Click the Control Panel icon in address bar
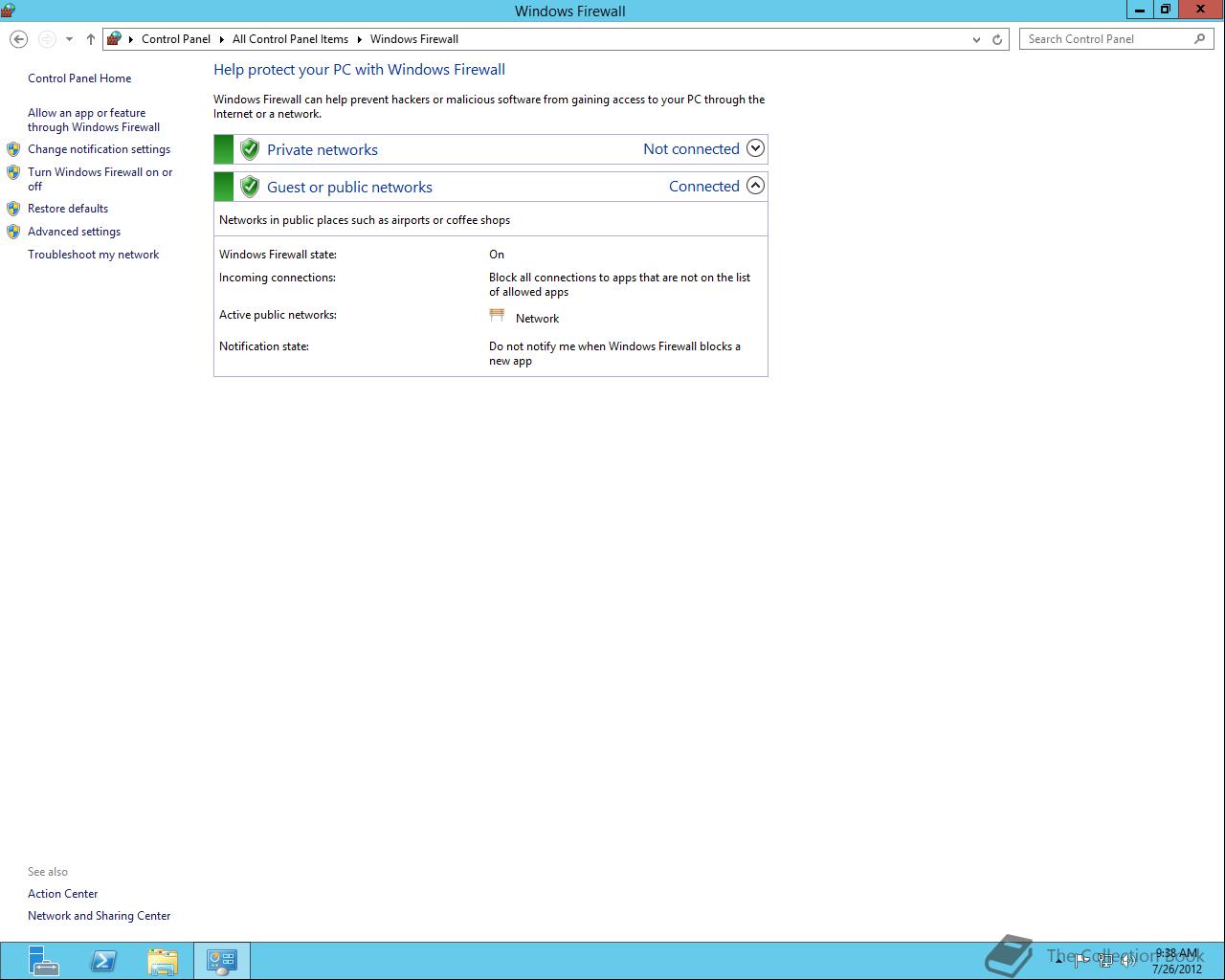This screenshot has width=1225, height=980. [x=114, y=39]
